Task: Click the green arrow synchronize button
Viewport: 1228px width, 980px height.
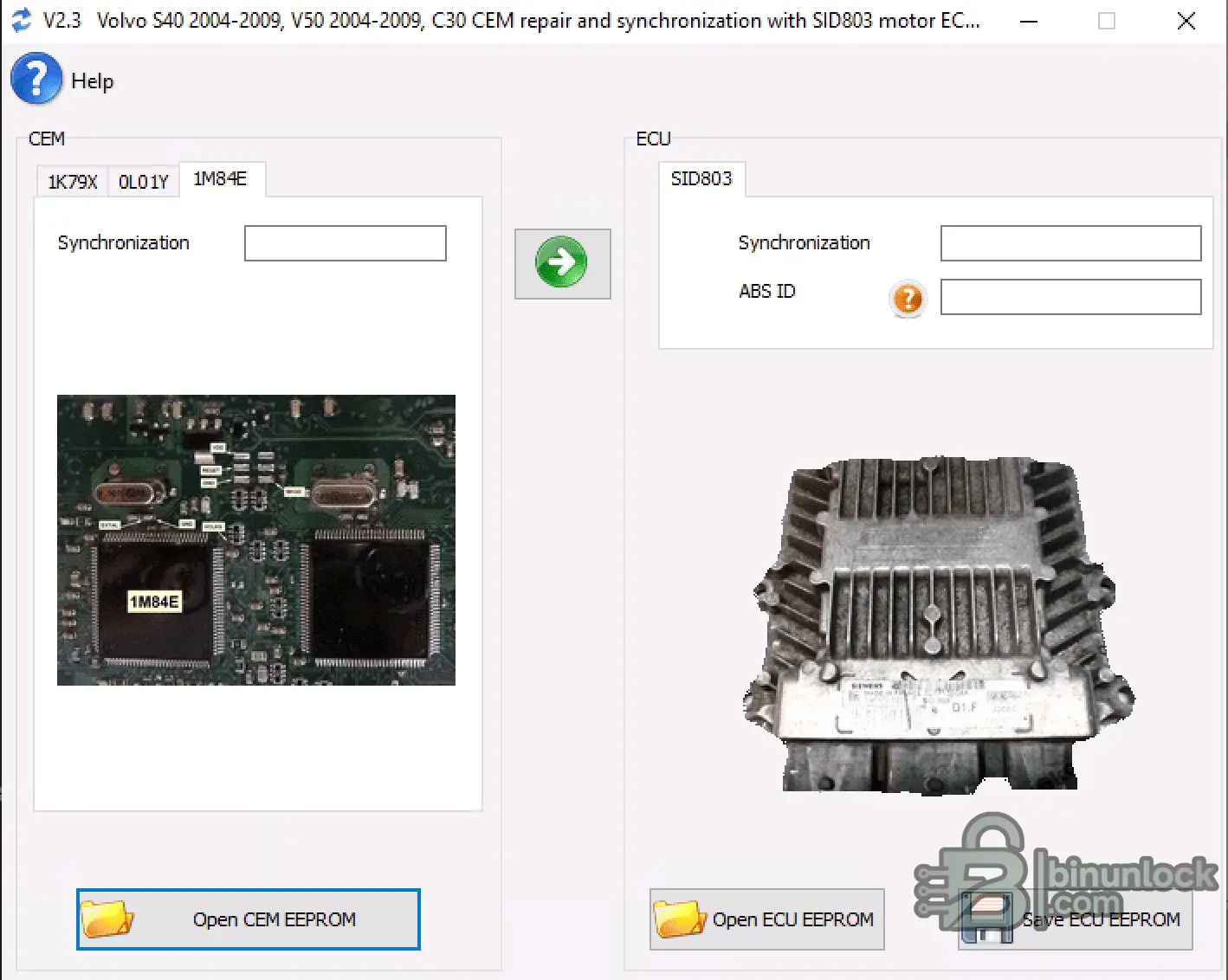Action: coord(562,263)
